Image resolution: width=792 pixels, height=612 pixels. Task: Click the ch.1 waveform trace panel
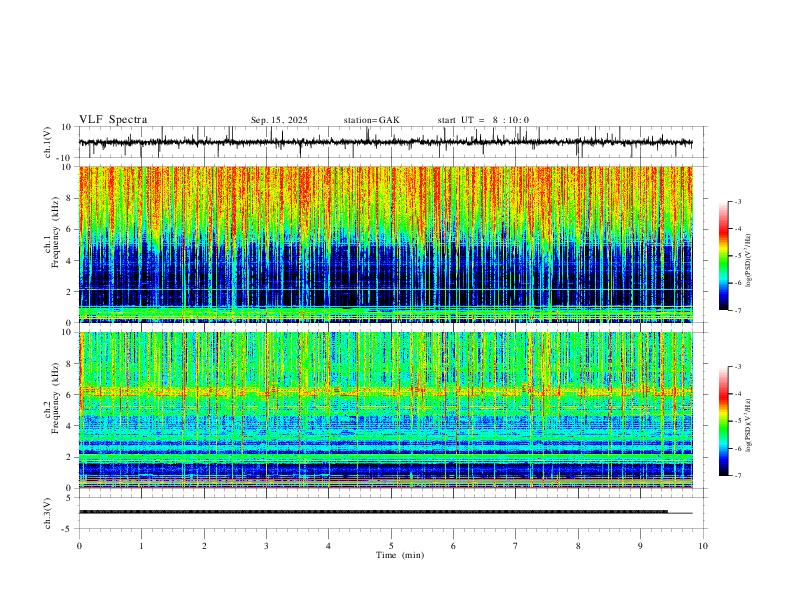(393, 142)
